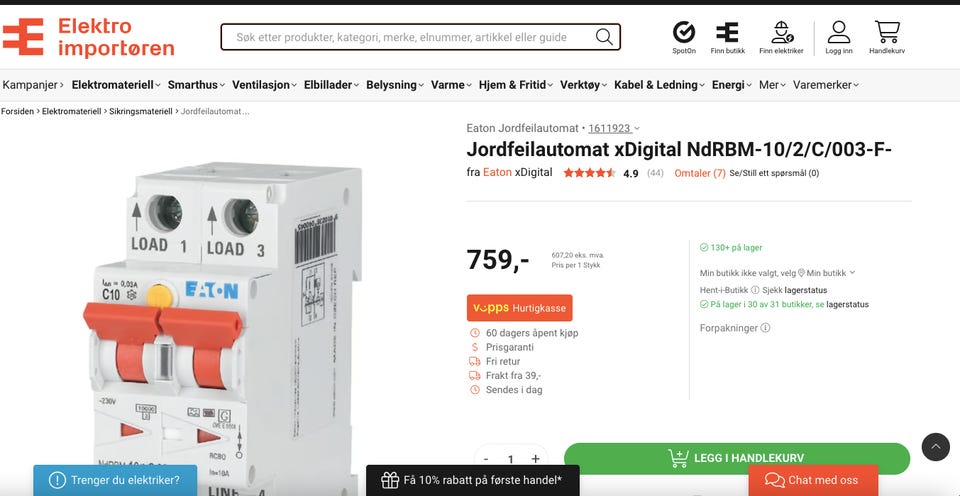Image resolution: width=960 pixels, height=496 pixels.
Task: Open the Varemerker menu
Action: tap(826, 85)
